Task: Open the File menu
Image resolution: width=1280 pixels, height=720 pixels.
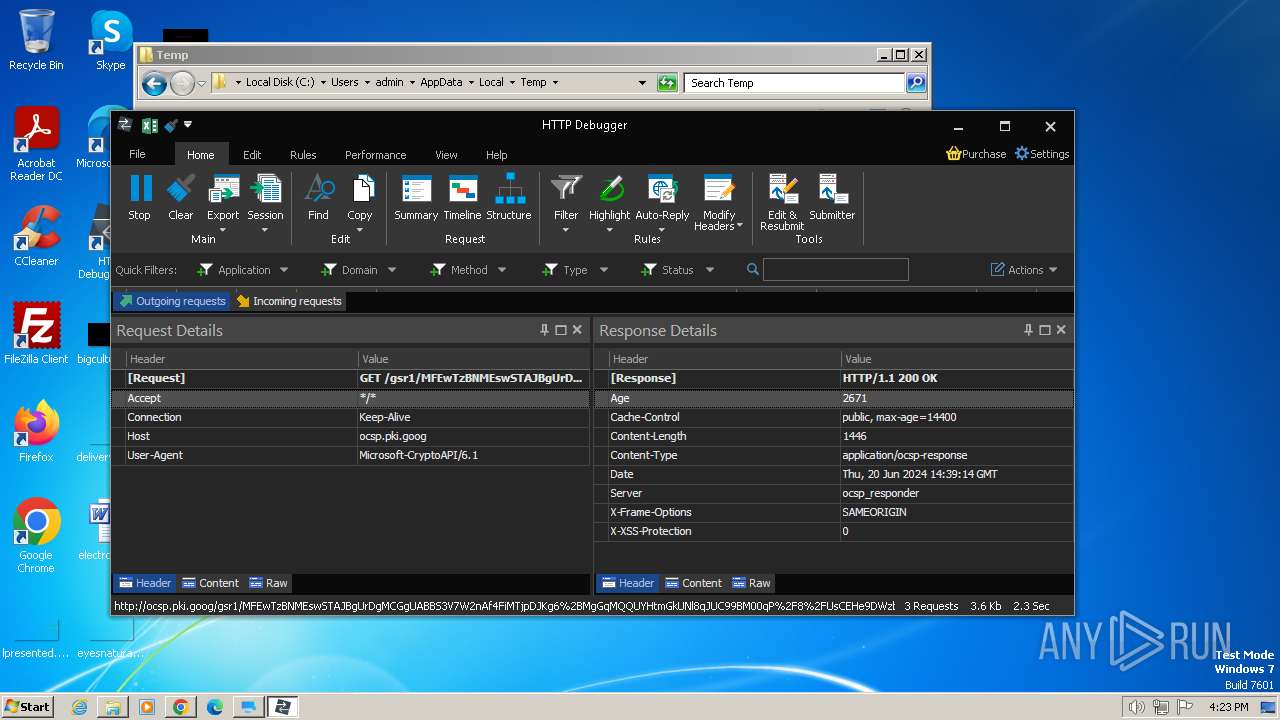Action: [x=138, y=154]
